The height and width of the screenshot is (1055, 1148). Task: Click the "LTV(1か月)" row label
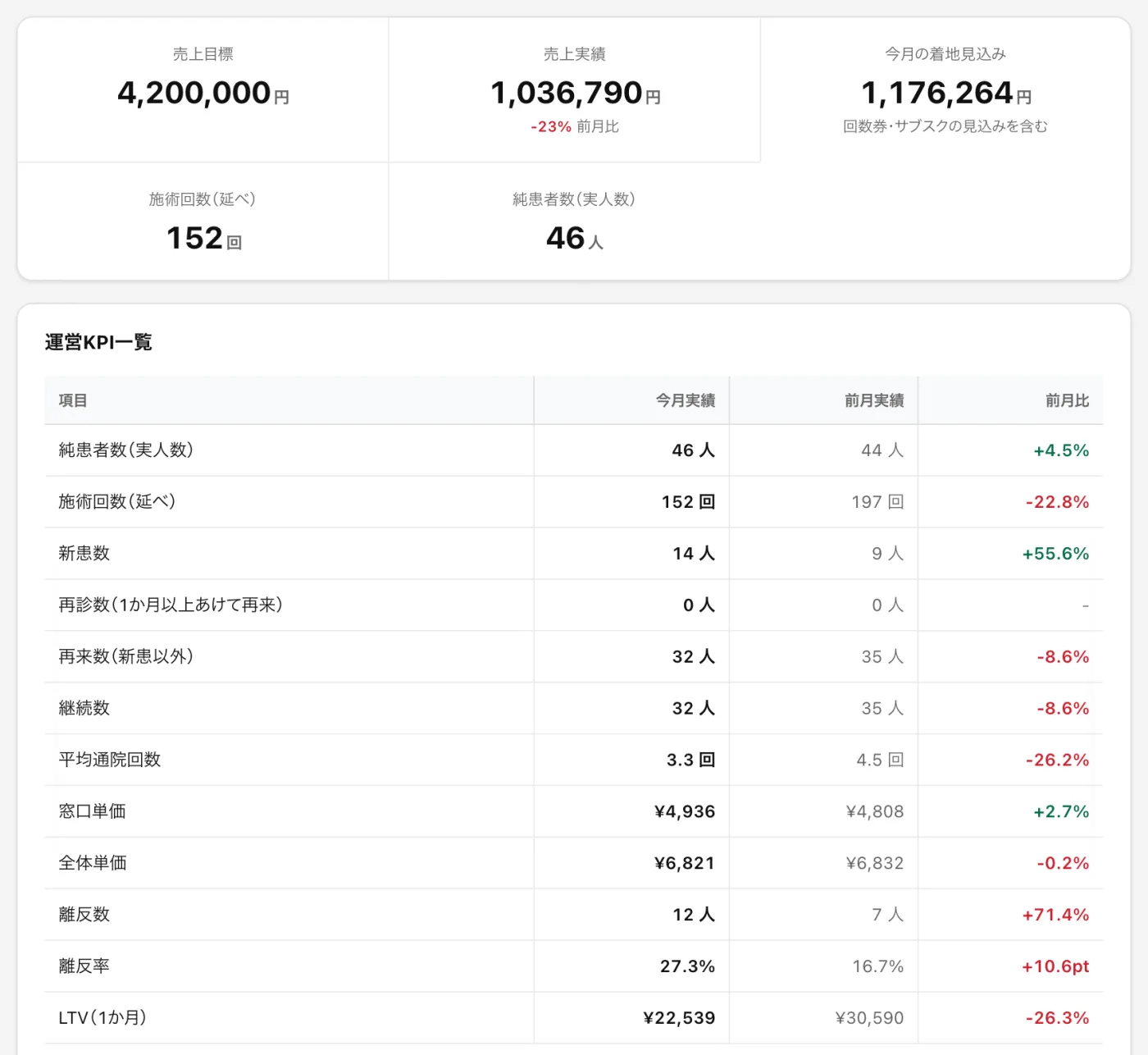[102, 1018]
